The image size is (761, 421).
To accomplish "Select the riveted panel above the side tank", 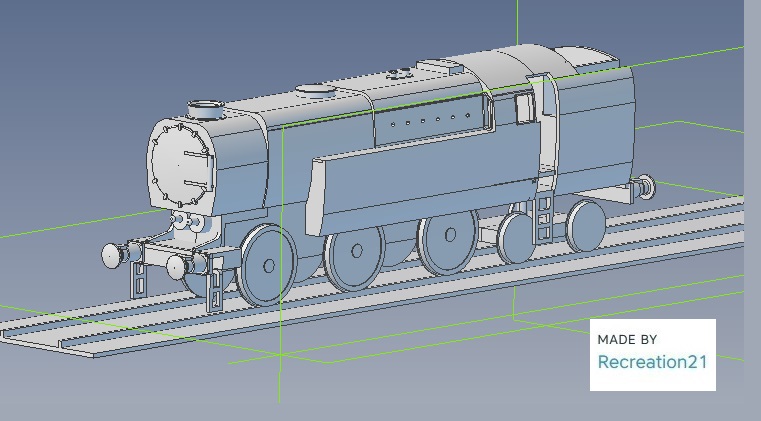I will [x=430, y=122].
